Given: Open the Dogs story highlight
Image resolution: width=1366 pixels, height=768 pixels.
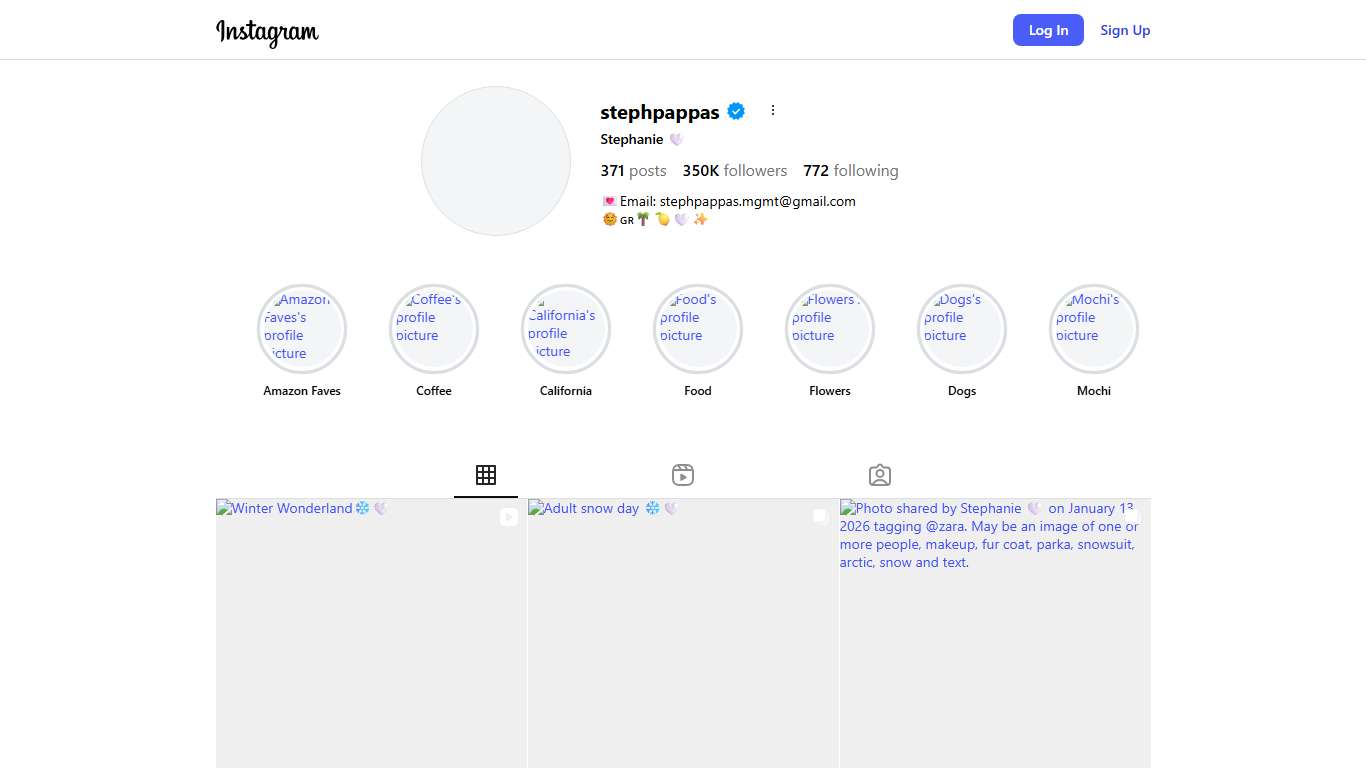Looking at the screenshot, I should click(962, 329).
